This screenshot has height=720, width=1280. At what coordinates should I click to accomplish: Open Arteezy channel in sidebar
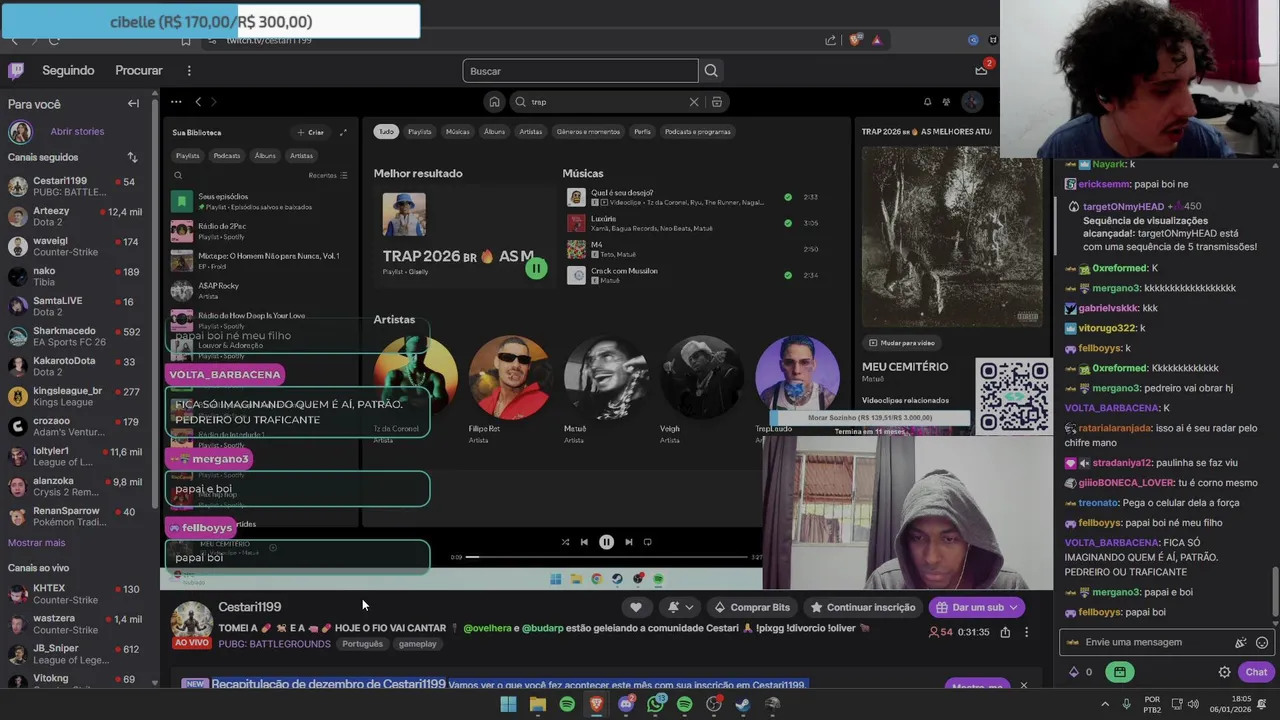tap(77, 217)
